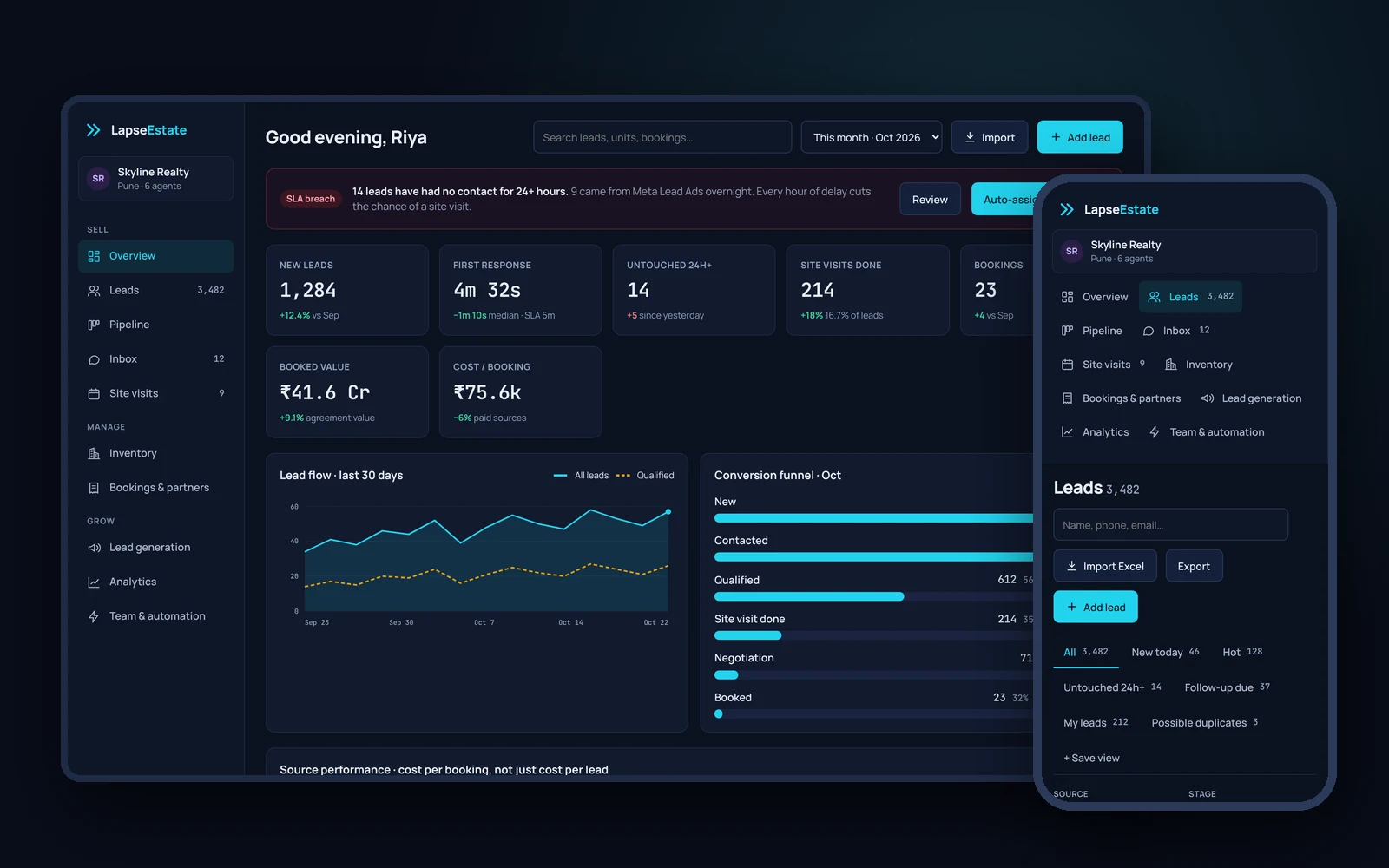Viewport: 1389px width, 868px height.
Task: Click Export in the mobile panel
Action: click(1194, 566)
